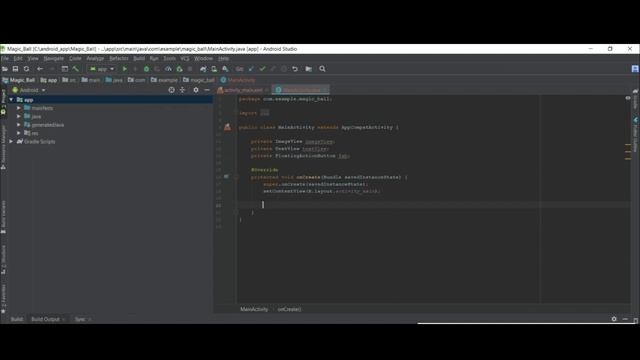Toggle the Gradle side tab on right edge
The width and height of the screenshot is (640, 360).
(x=636, y=100)
